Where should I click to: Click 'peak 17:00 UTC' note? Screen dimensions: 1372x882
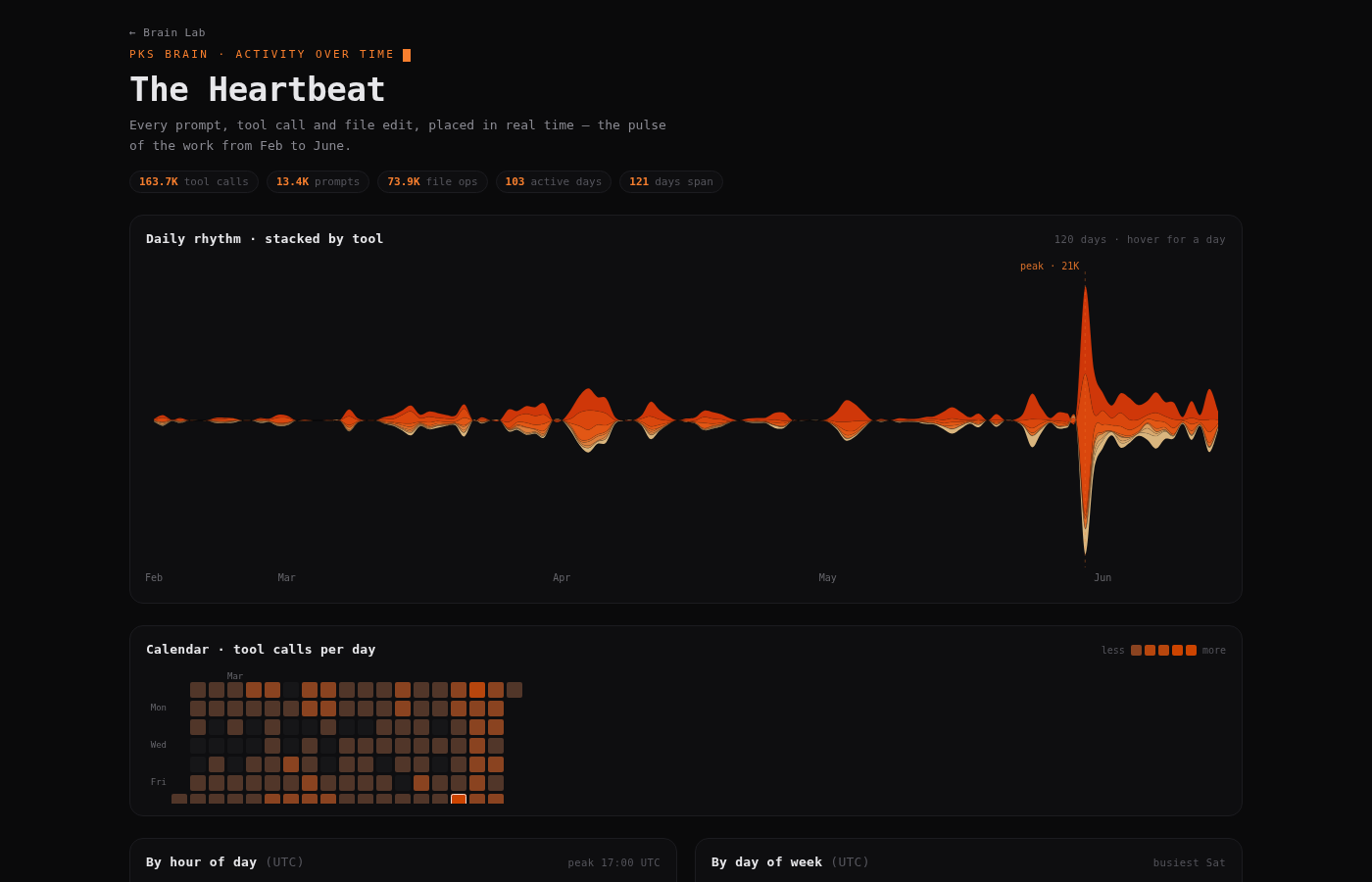[x=613, y=862]
